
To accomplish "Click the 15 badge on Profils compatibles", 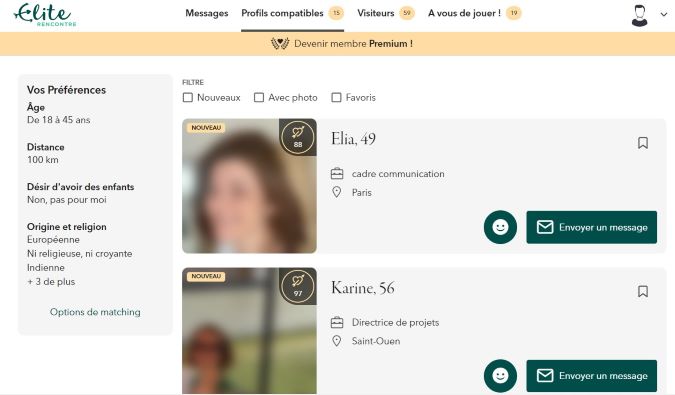I will pyautogui.click(x=336, y=13).
